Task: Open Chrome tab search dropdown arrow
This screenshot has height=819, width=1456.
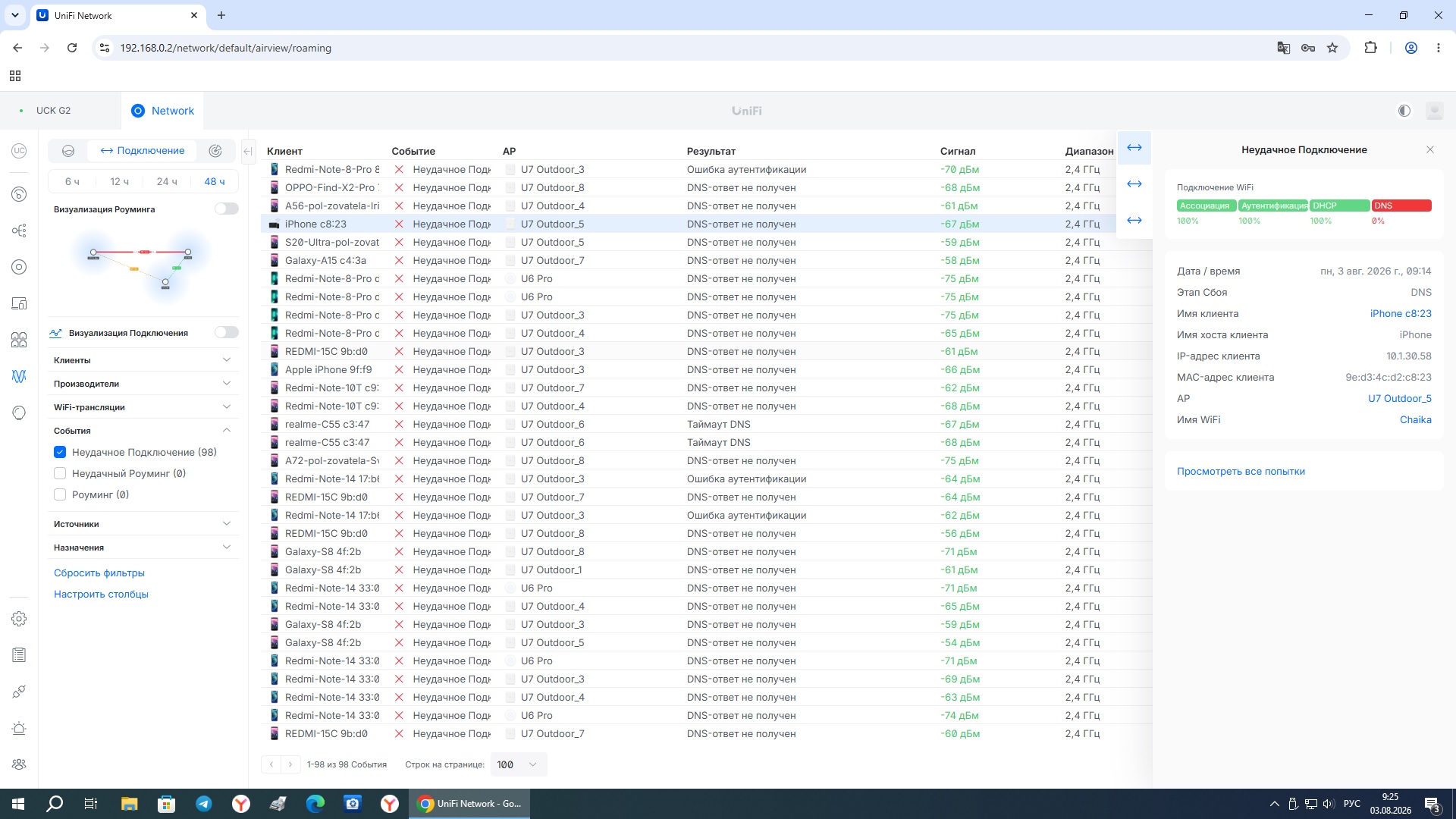Action: click(14, 15)
